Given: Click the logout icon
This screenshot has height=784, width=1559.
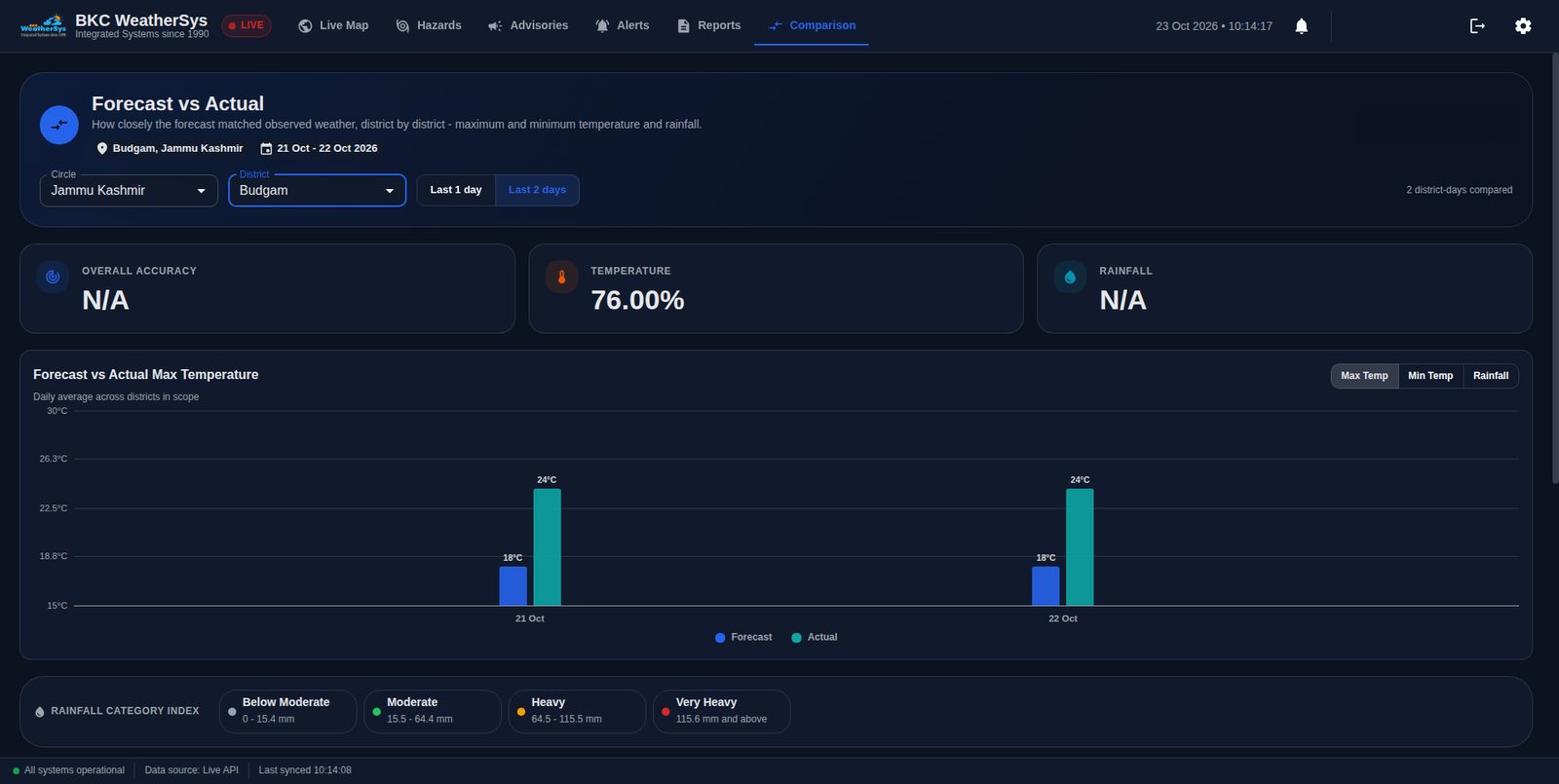Looking at the screenshot, I should coord(1477,26).
